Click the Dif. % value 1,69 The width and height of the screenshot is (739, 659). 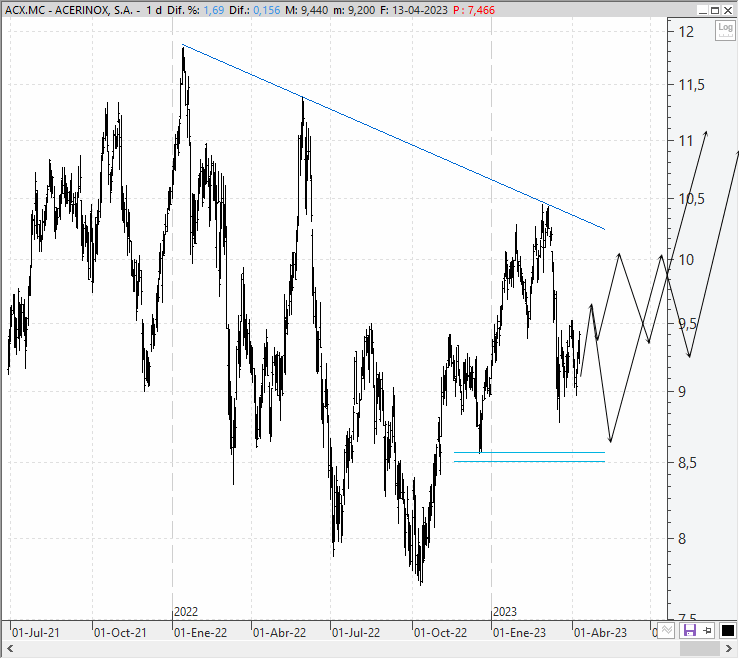coord(213,10)
